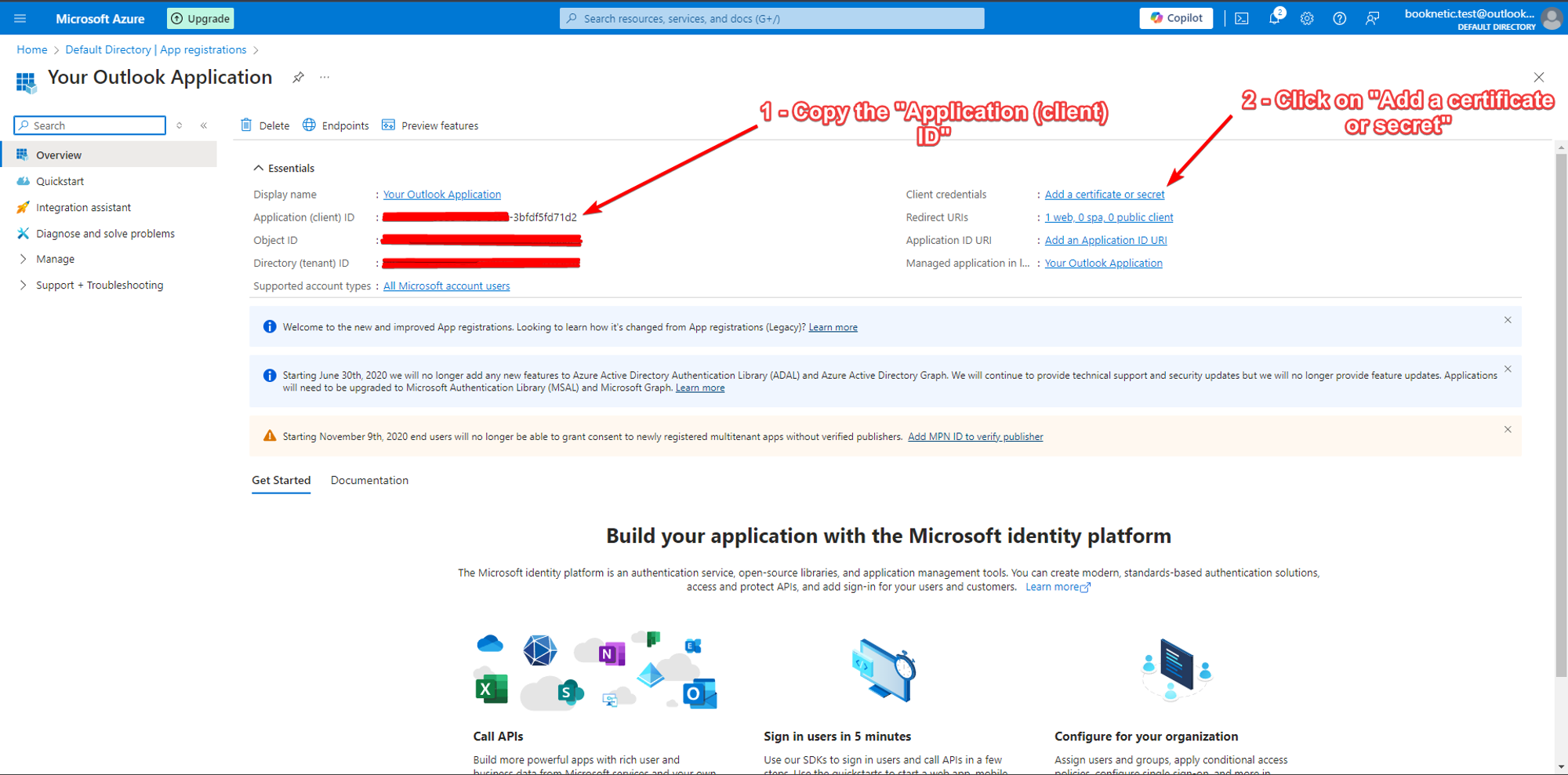Open the feedback icon in top bar
The width and height of the screenshot is (1568, 775).
1372,18
